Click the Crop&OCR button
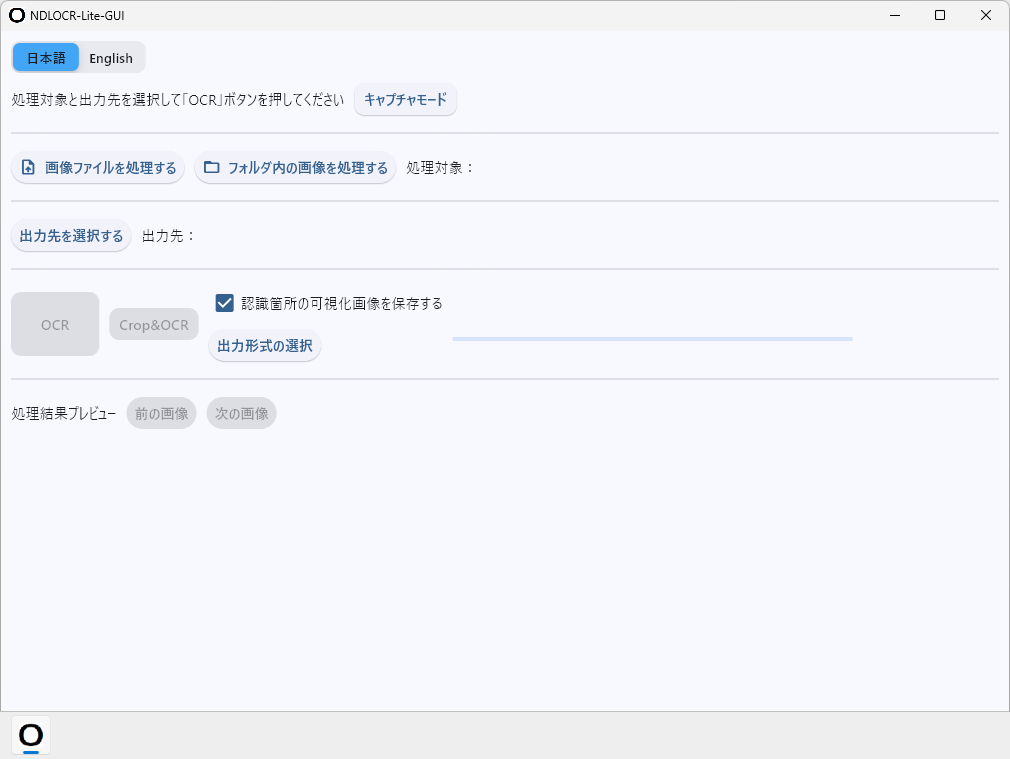 click(154, 325)
